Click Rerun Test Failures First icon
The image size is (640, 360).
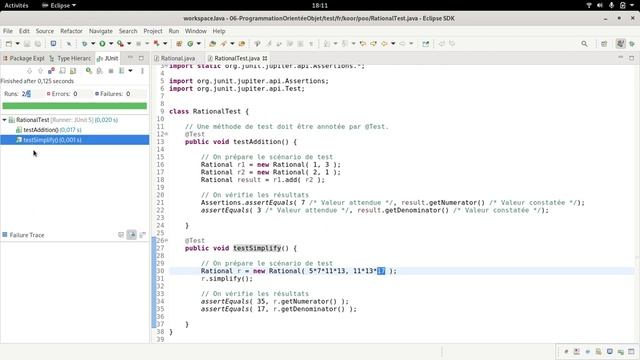(x=100, y=71)
